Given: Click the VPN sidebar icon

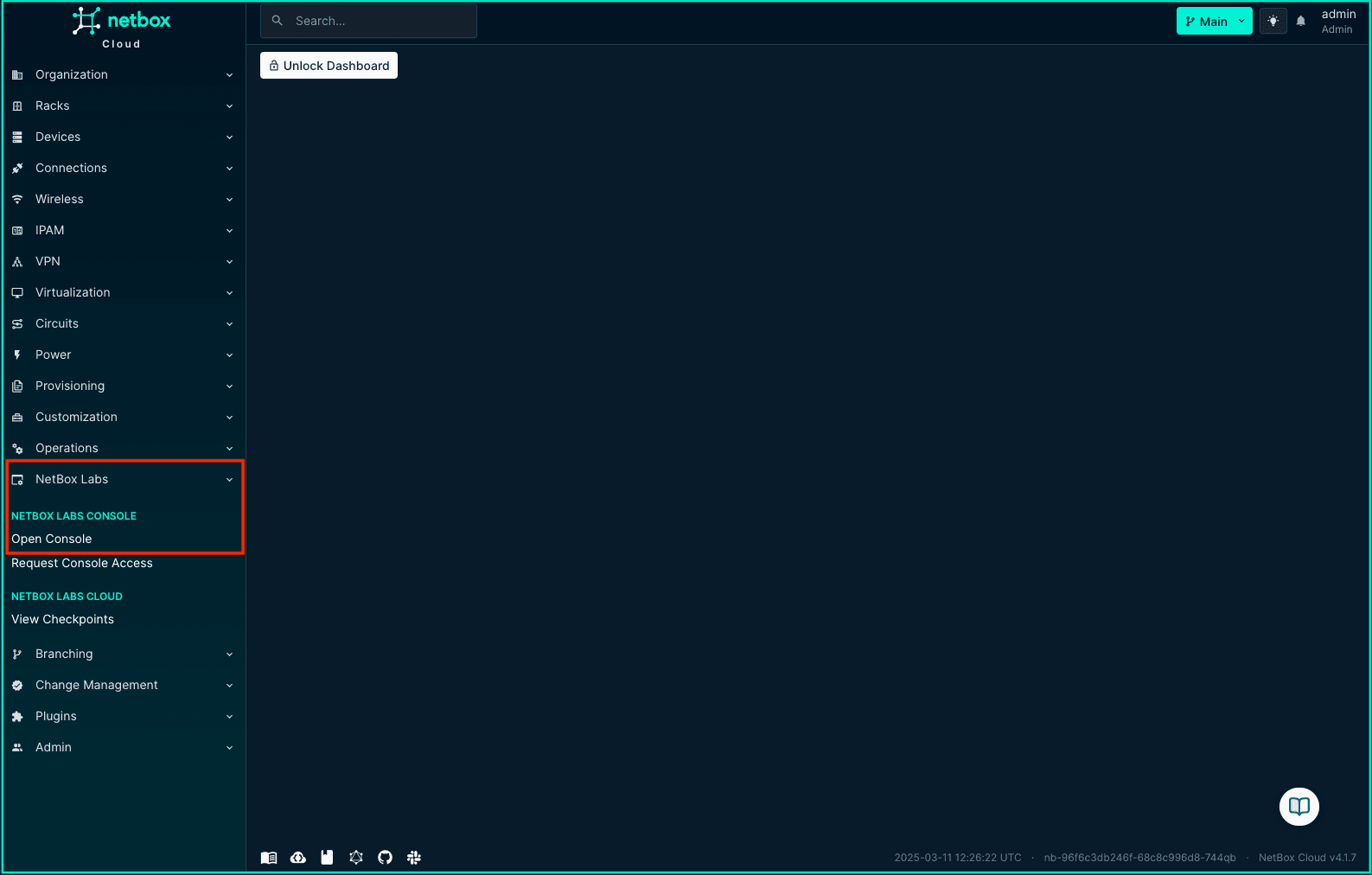Looking at the screenshot, I should (x=17, y=262).
